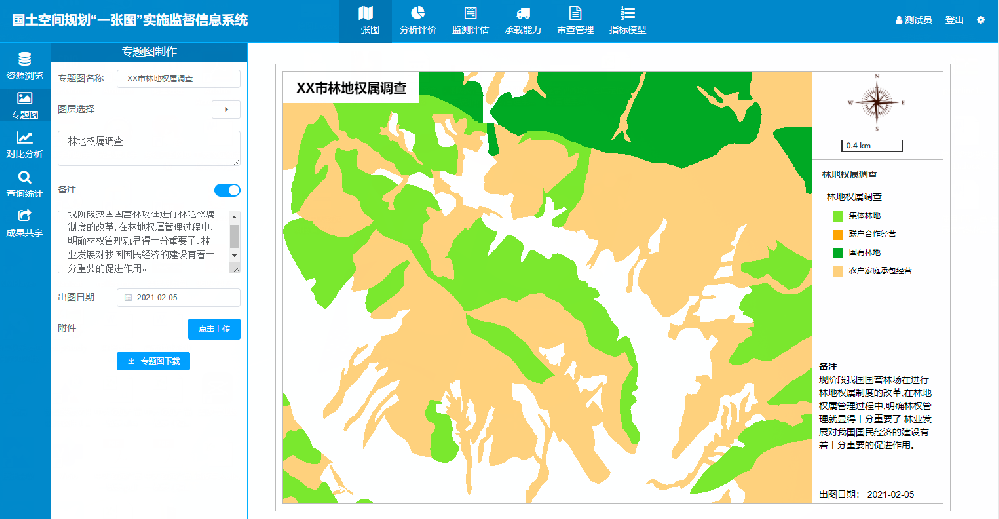Image resolution: width=999 pixels, height=519 pixels.
Task: Open the magnifier search icon in sidebar
Action: click(x=24, y=177)
